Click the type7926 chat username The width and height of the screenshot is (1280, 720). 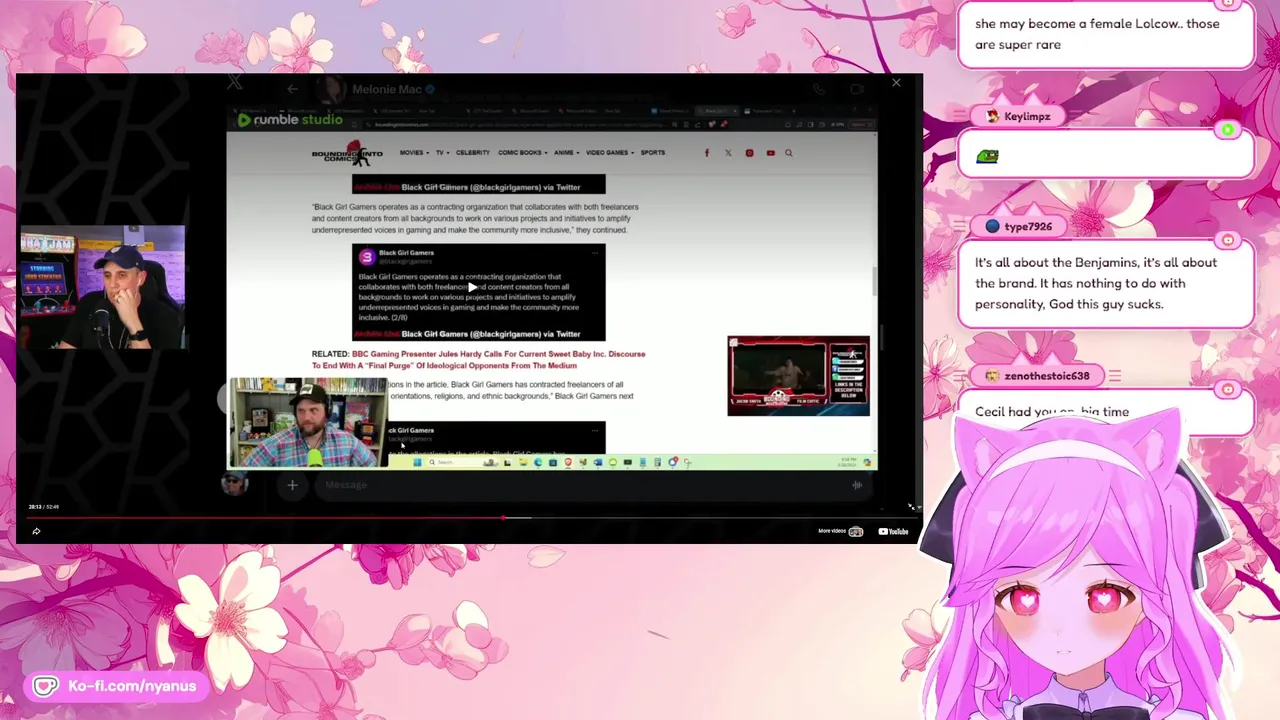pyautogui.click(x=1028, y=226)
